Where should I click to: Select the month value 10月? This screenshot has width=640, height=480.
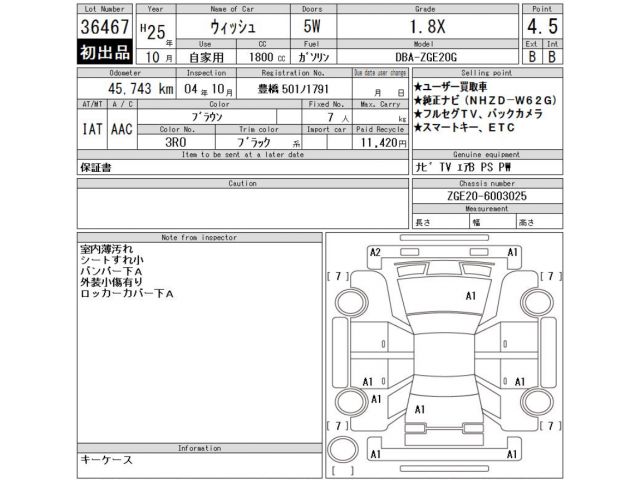pyautogui.click(x=159, y=57)
